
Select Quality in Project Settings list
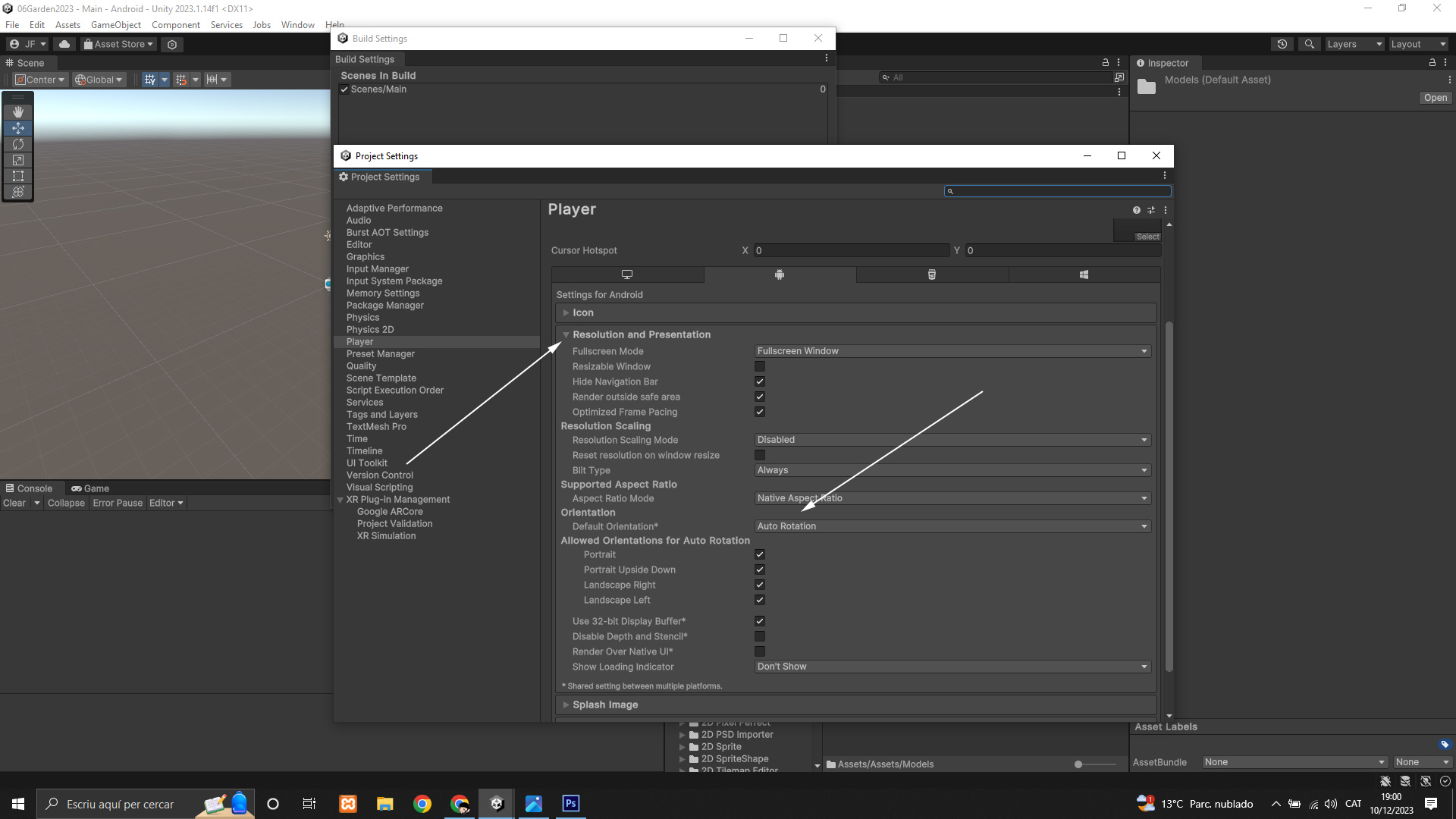coord(361,366)
